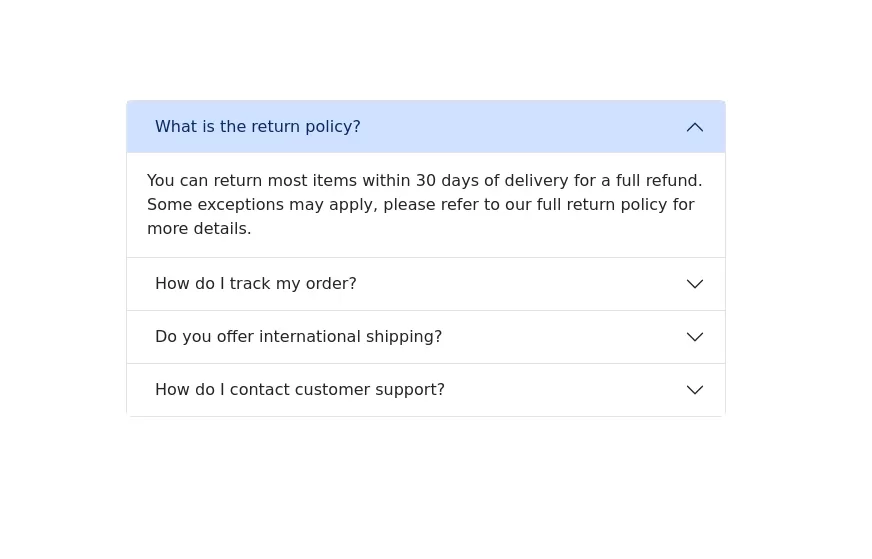Expand "Do you offer international shipping?"
Screen dimensions: 872x559
[x=425, y=337]
